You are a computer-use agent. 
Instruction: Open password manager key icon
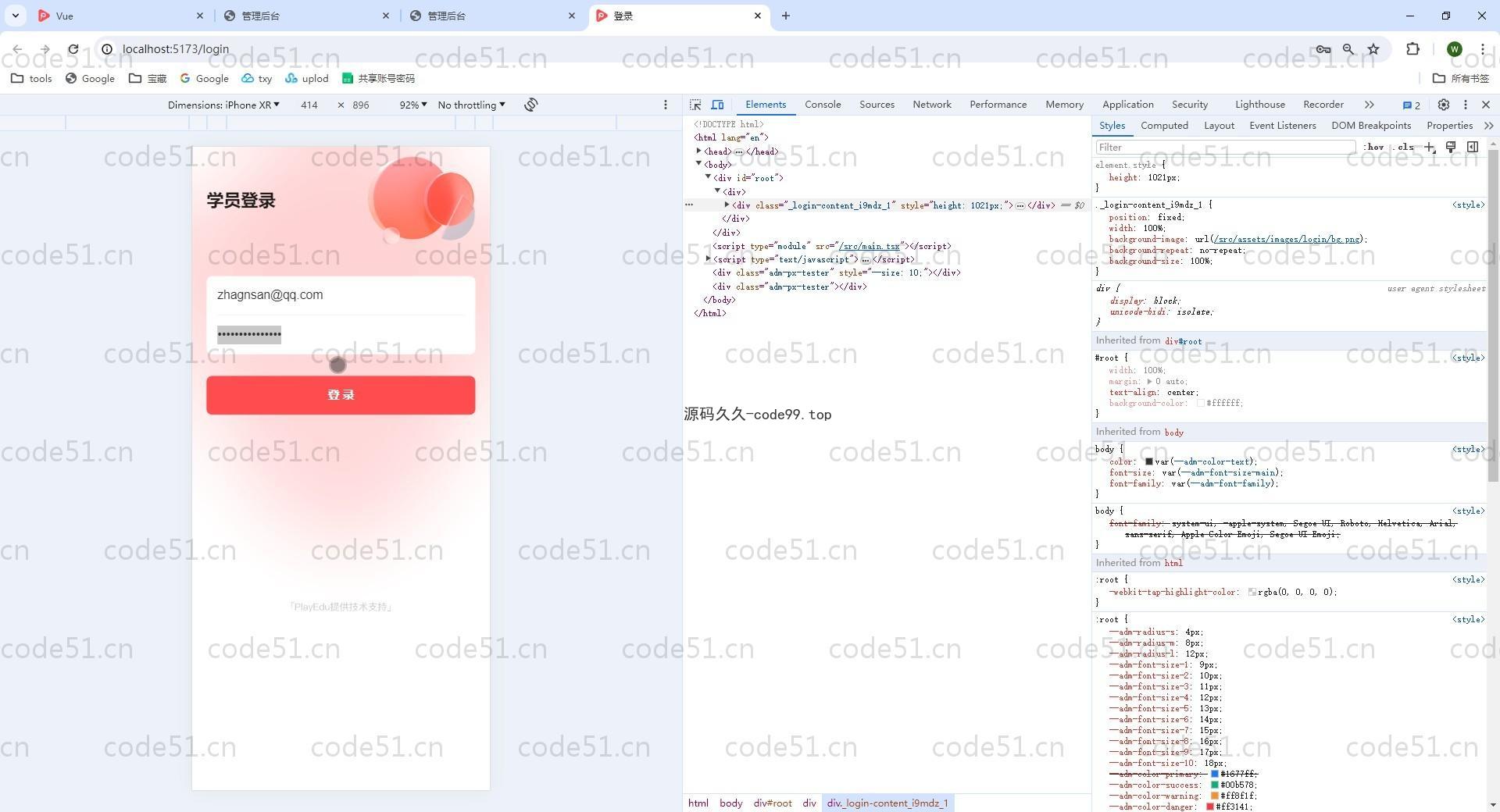[1323, 49]
